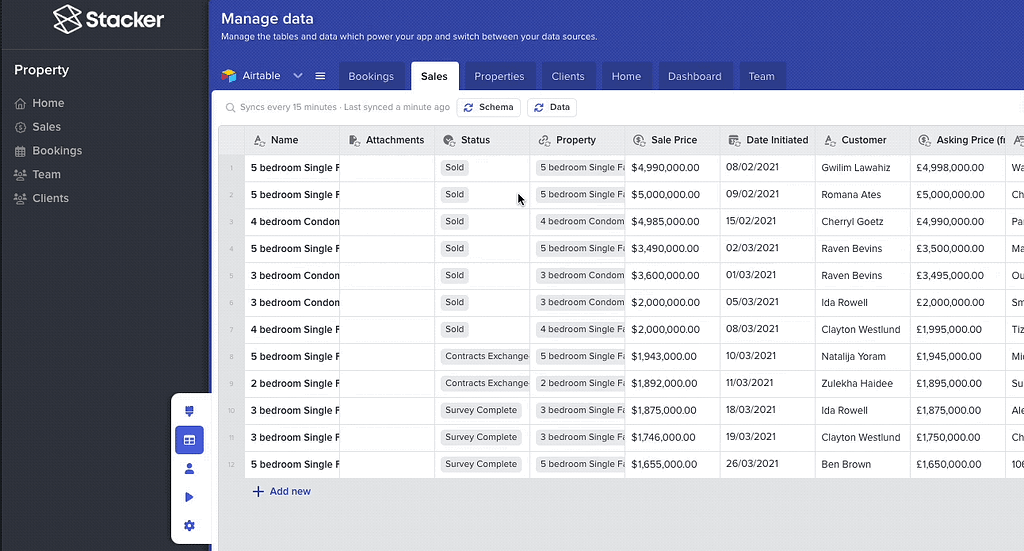Image resolution: width=1024 pixels, height=551 pixels.
Task: Open the user person icon panel
Action: 189,468
